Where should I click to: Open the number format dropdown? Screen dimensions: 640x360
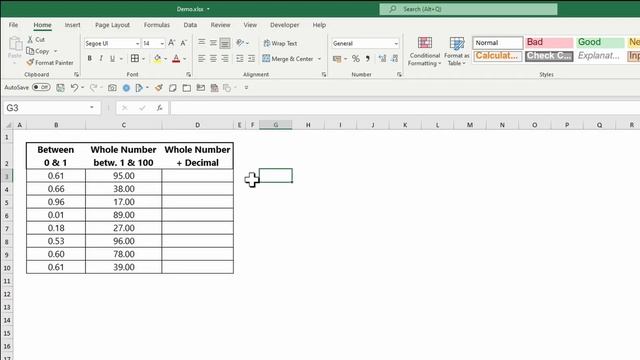coord(396,43)
